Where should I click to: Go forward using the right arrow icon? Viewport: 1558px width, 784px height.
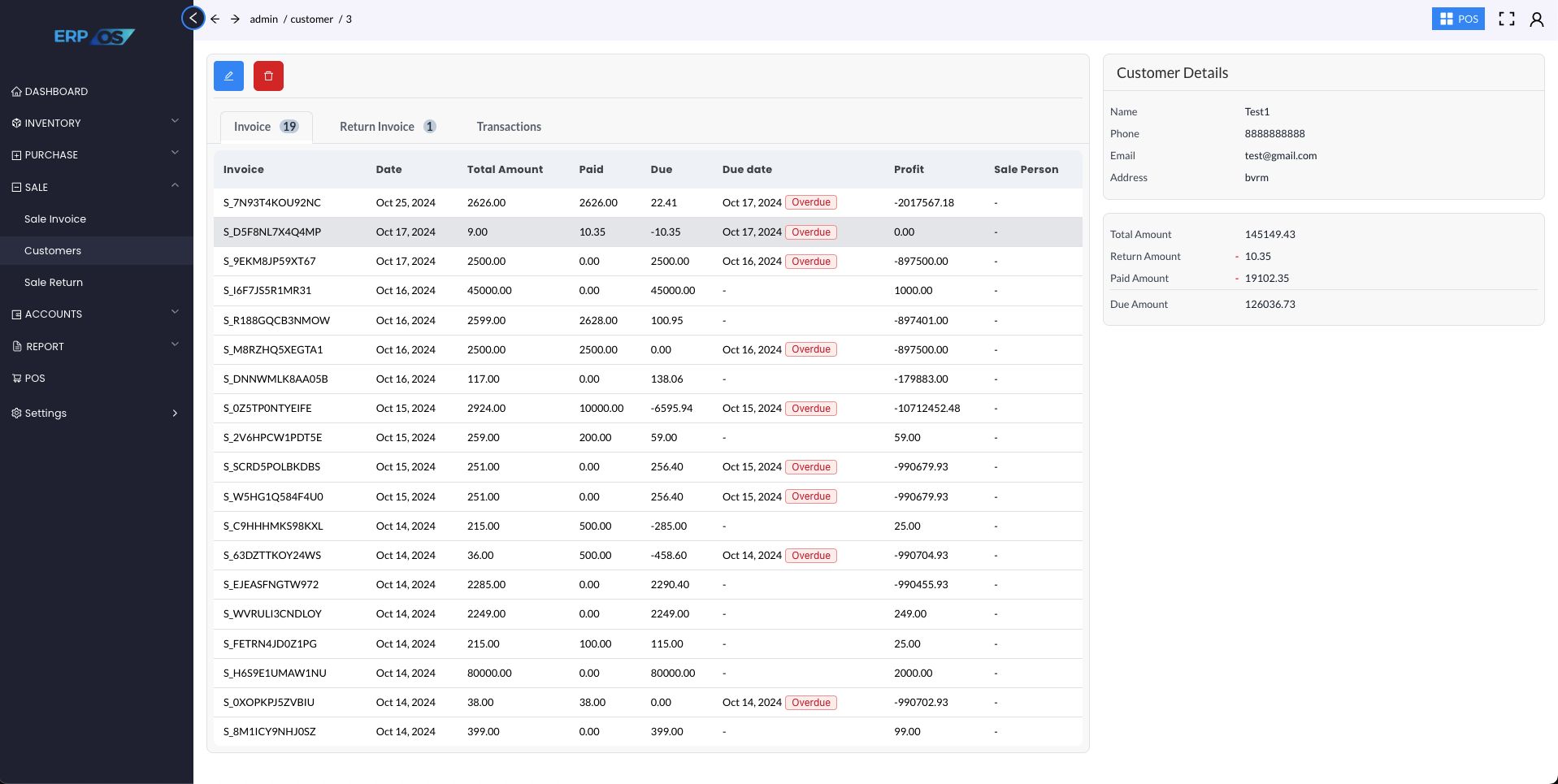[235, 19]
